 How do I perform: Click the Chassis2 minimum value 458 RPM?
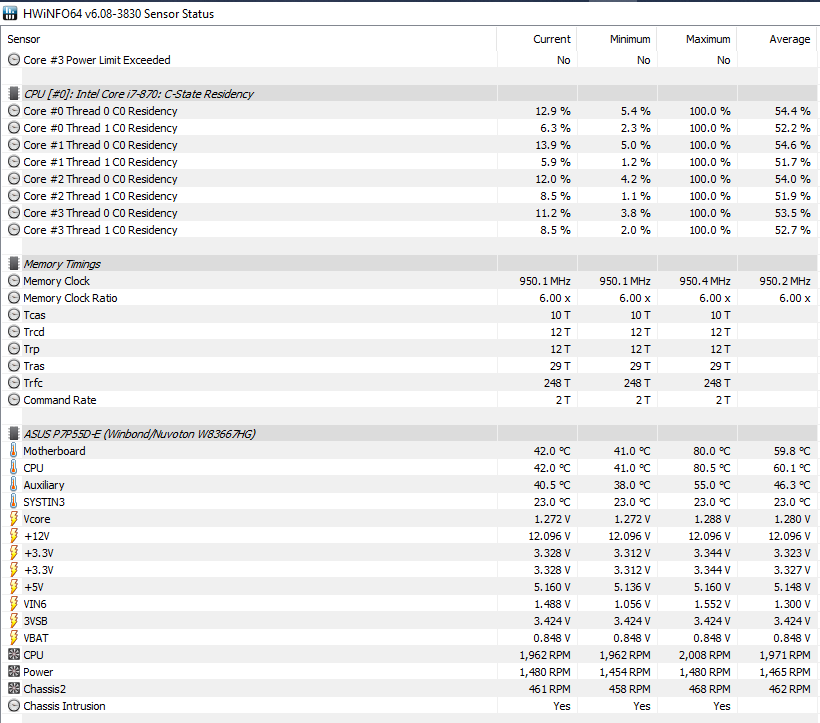click(x=630, y=689)
